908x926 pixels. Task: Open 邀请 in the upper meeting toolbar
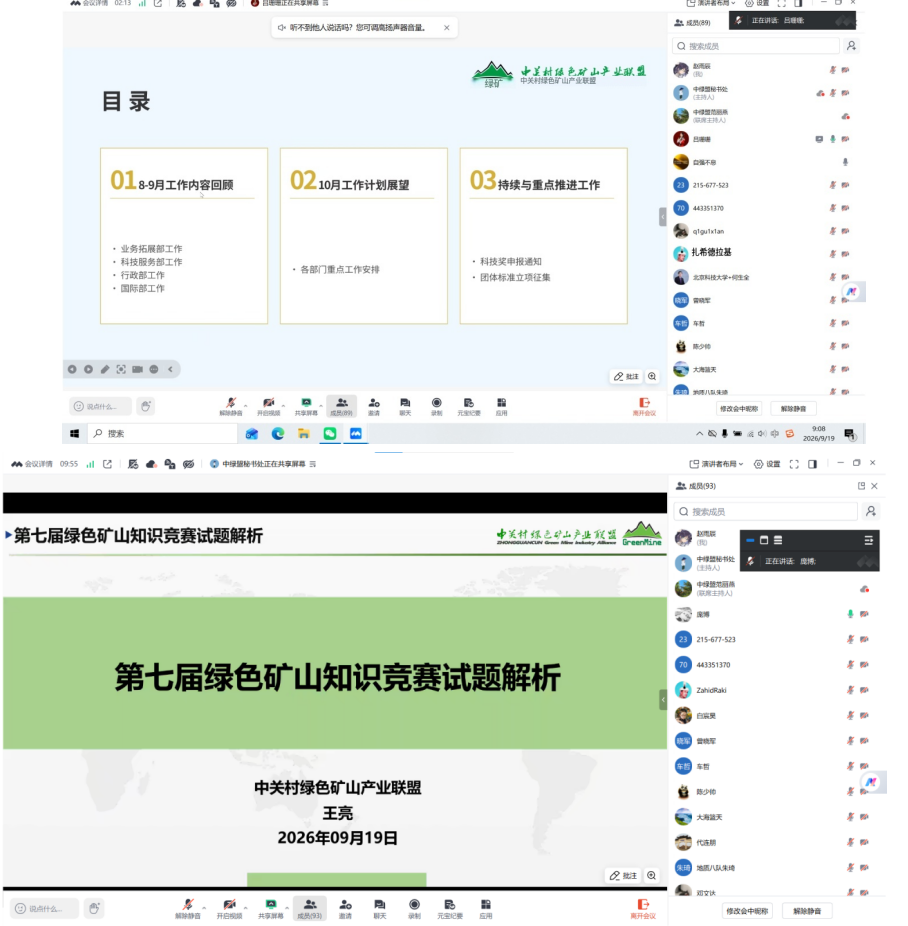pos(374,406)
